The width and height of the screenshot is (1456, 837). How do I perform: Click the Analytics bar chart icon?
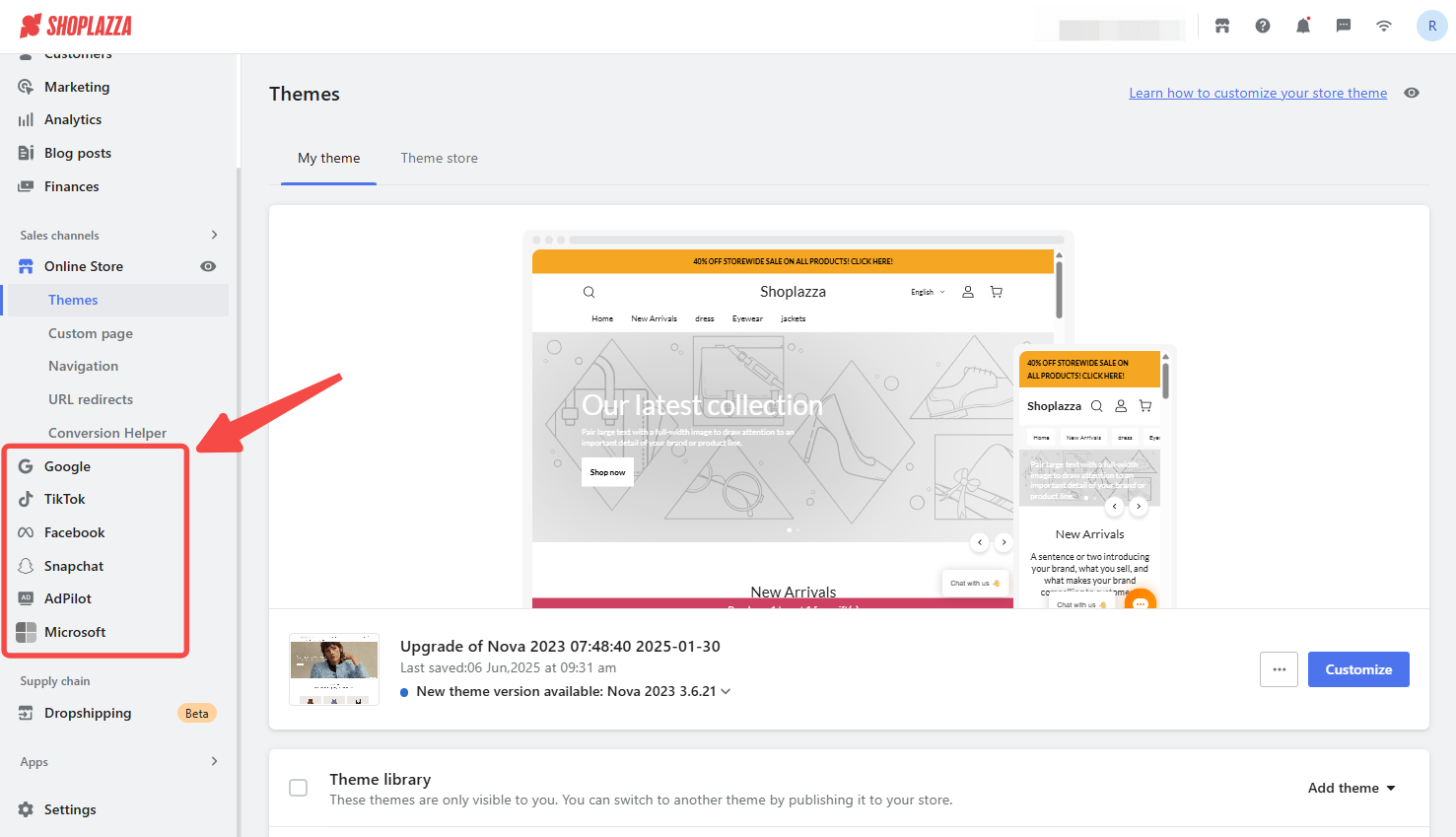(26, 119)
